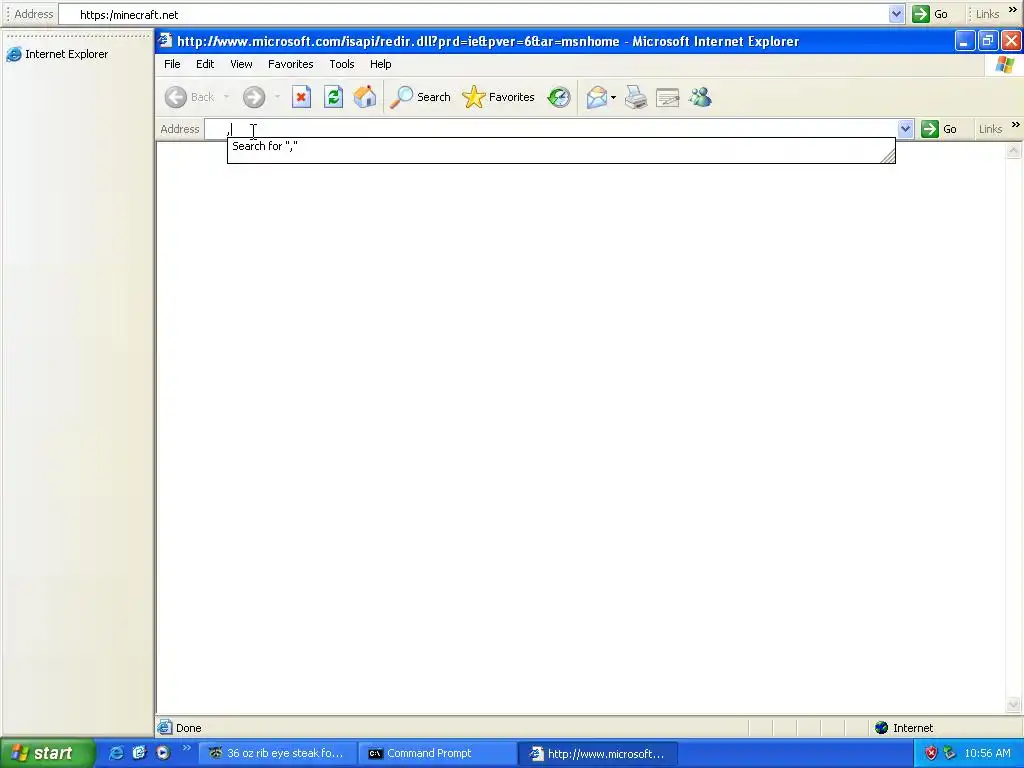Switch to the Command Prompt taskbar window
Image resolution: width=1024 pixels, height=768 pixels.
coord(437,754)
